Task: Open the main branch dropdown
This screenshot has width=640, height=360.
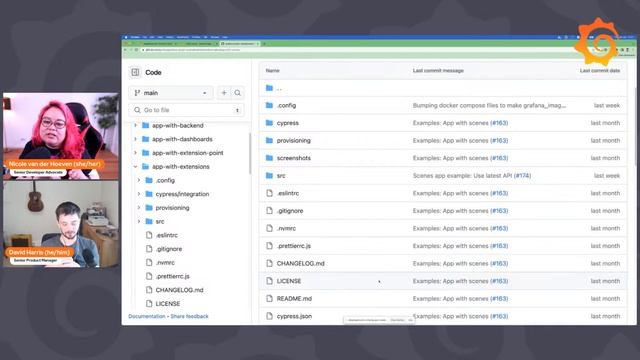Action: click(171, 93)
